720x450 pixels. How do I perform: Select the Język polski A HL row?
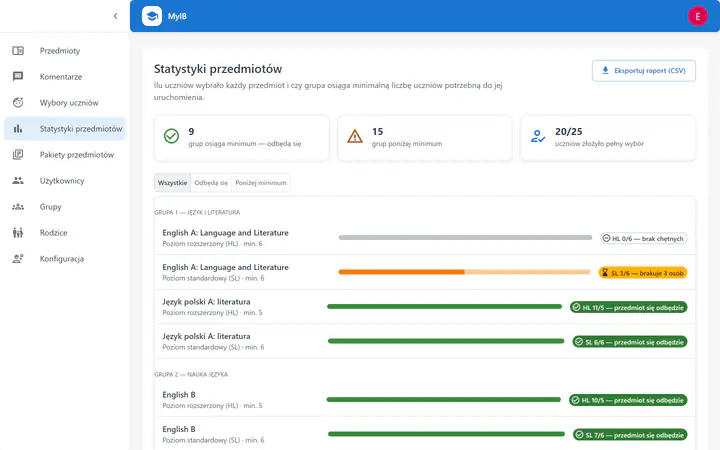[x=425, y=307]
